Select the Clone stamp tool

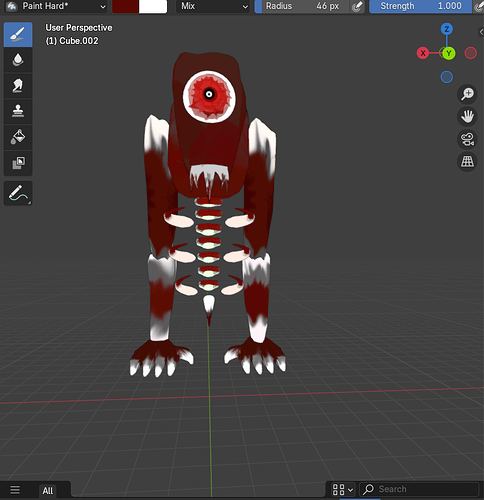coord(18,112)
